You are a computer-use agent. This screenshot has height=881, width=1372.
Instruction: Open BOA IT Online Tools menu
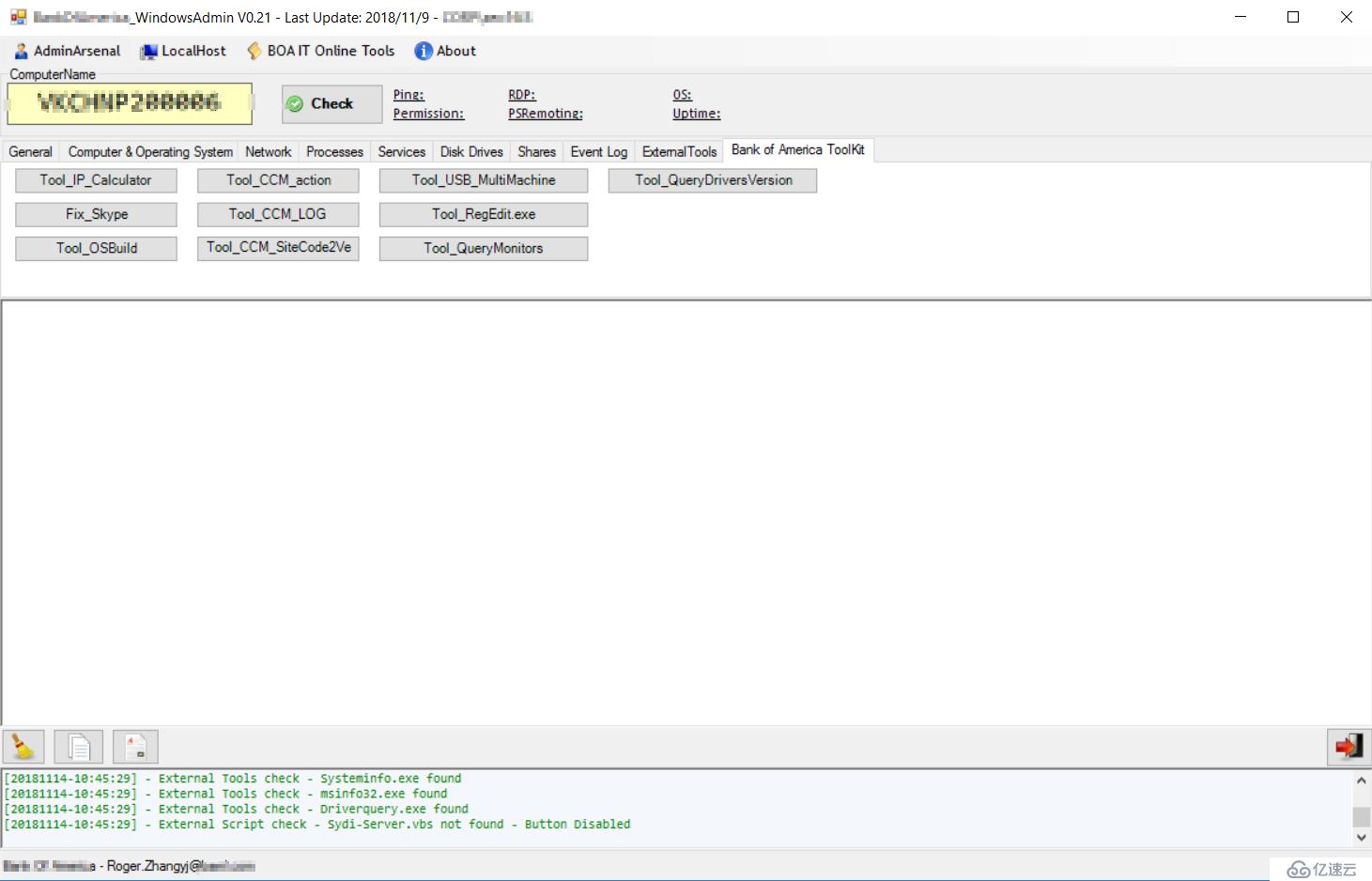pos(320,51)
